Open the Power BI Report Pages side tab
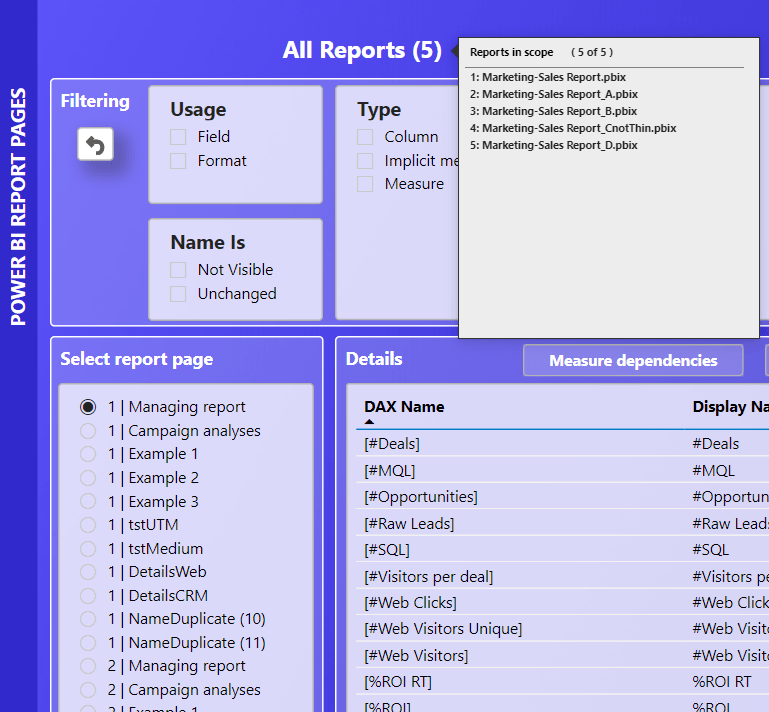This screenshot has width=769, height=712. point(19,207)
